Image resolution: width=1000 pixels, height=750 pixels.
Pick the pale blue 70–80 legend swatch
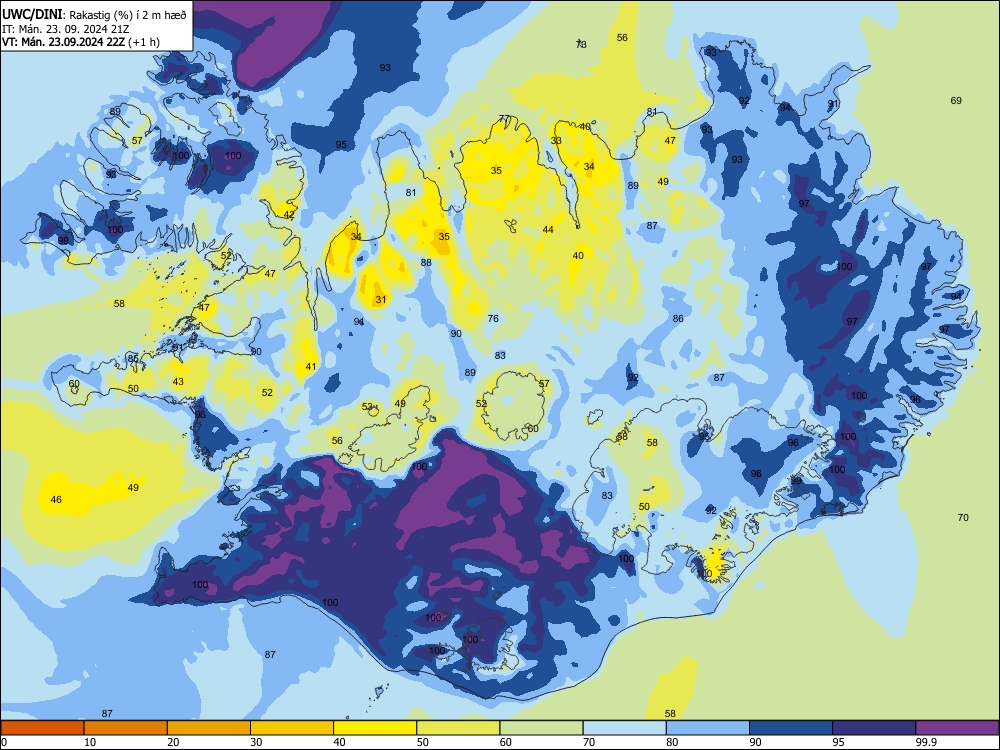pyautogui.click(x=624, y=728)
